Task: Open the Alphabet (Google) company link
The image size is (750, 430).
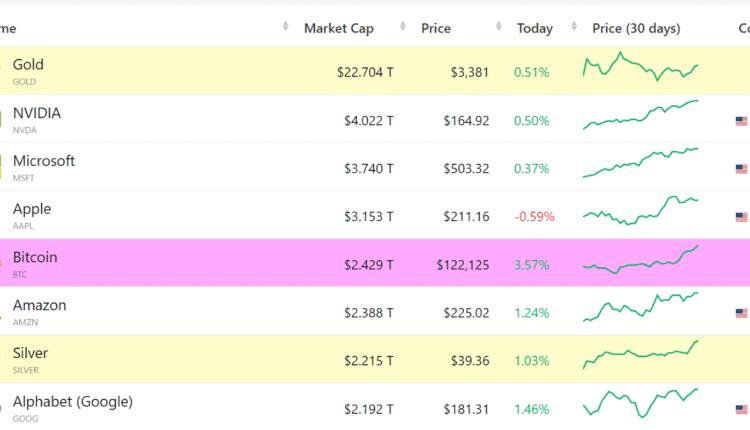Action: click(x=72, y=401)
